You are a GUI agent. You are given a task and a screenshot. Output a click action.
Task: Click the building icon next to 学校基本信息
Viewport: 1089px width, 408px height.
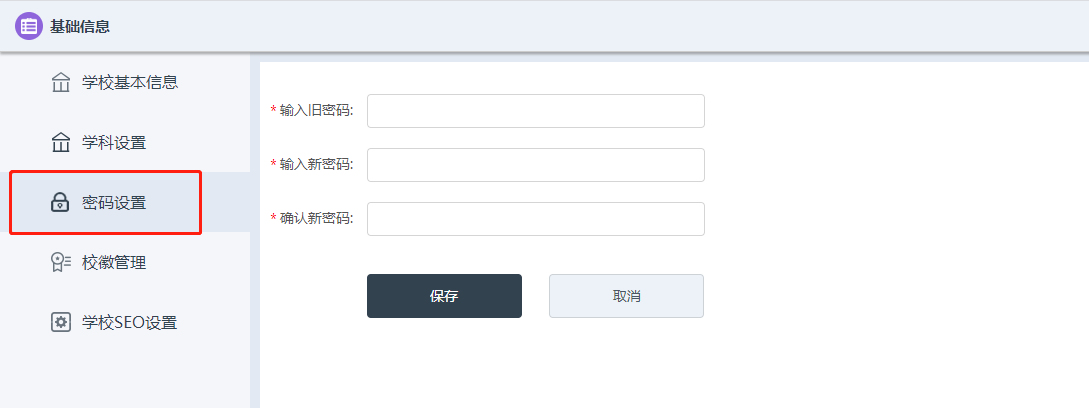tap(61, 82)
